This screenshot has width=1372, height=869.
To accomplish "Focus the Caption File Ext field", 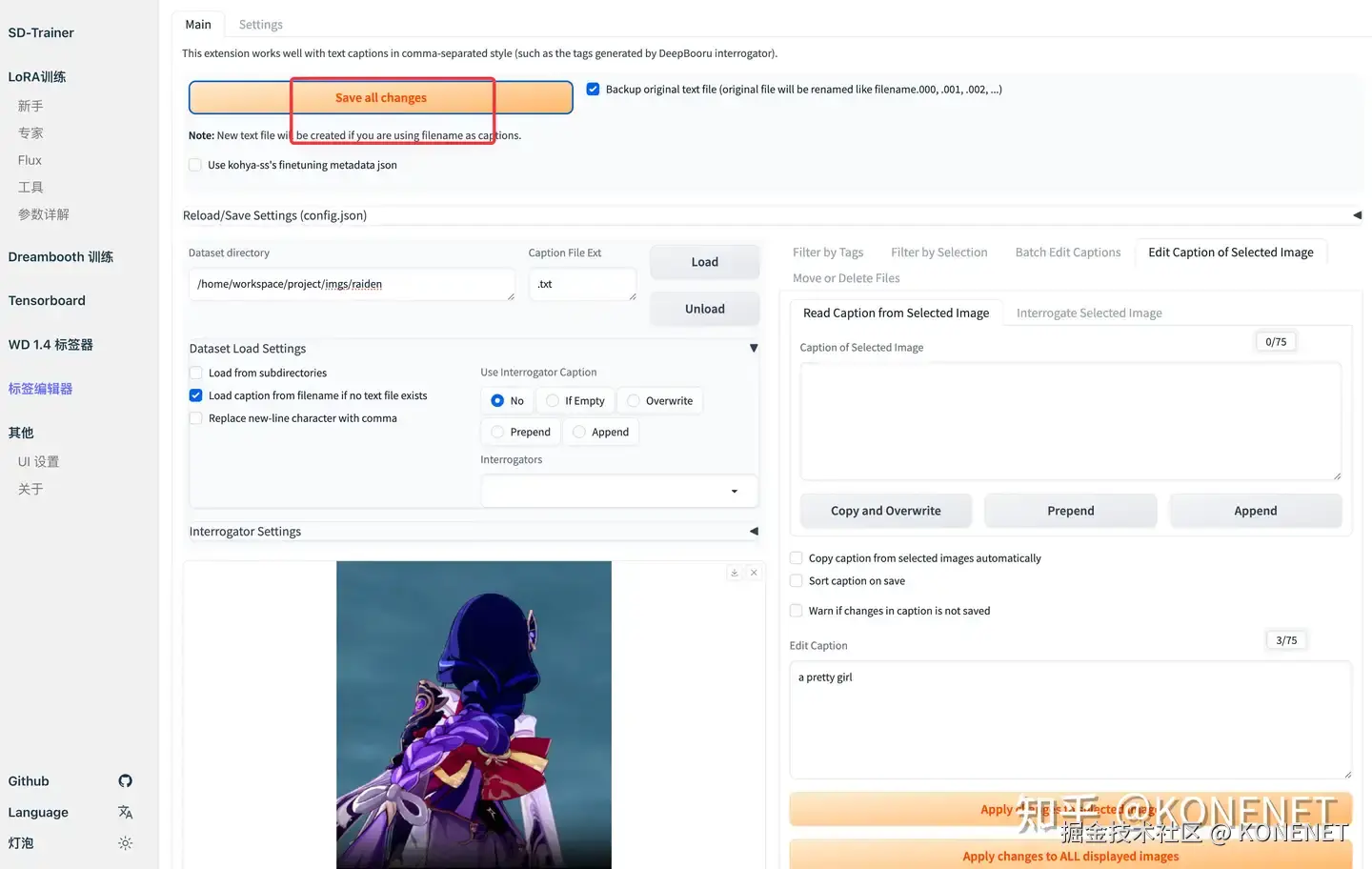I will click(582, 284).
